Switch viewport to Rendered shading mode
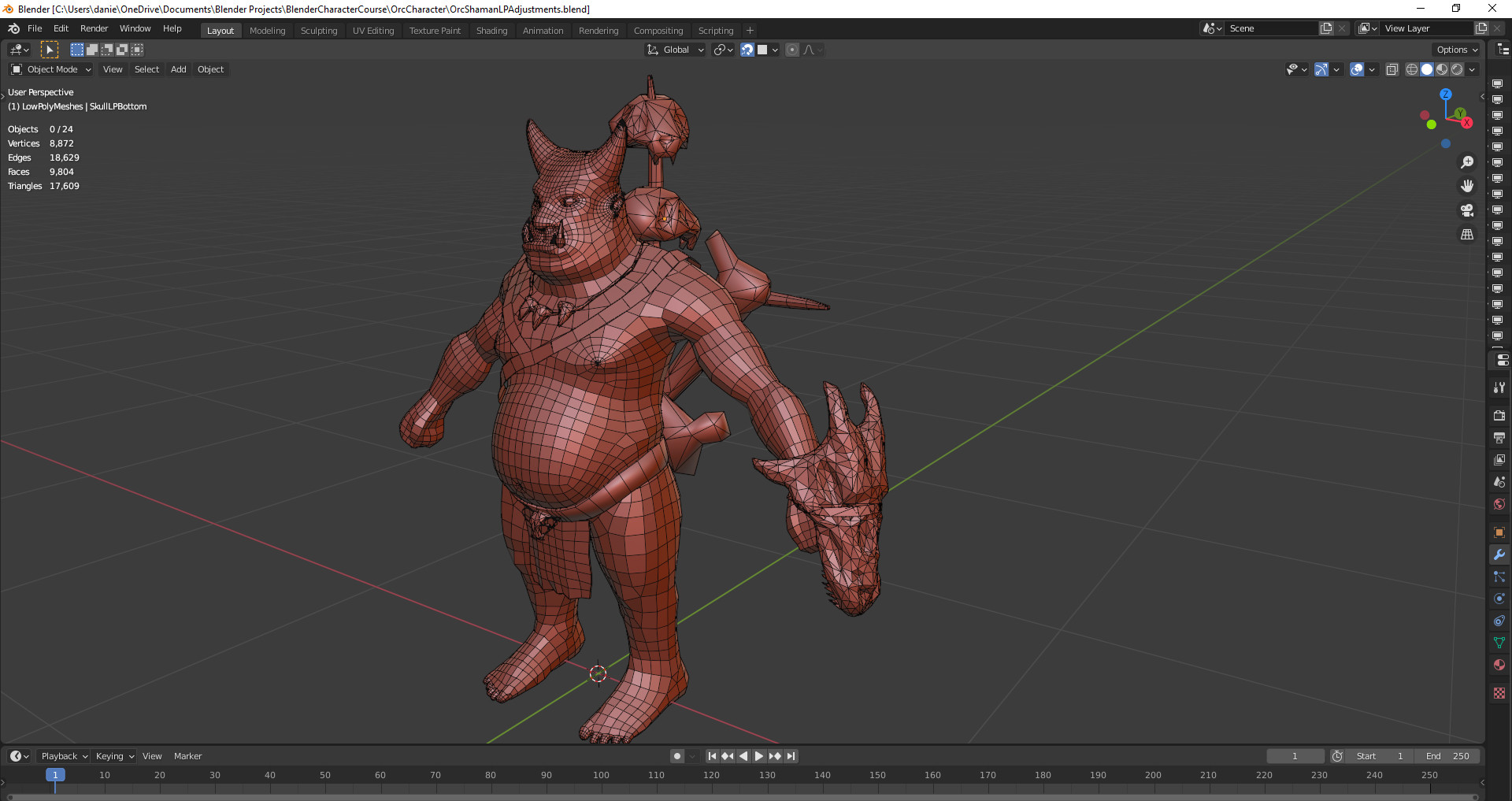The height and width of the screenshot is (801, 1512). click(1457, 69)
